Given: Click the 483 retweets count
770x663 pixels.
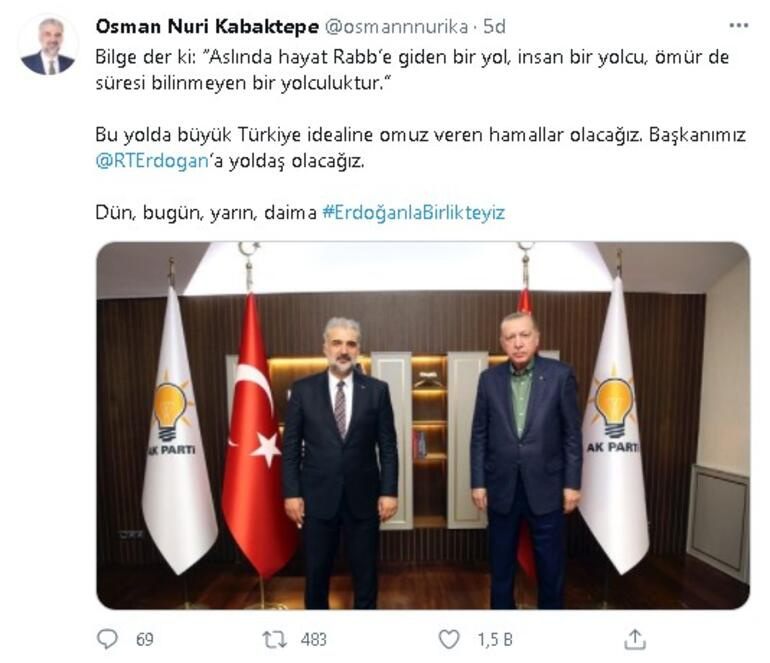Looking at the screenshot, I should click(313, 639).
